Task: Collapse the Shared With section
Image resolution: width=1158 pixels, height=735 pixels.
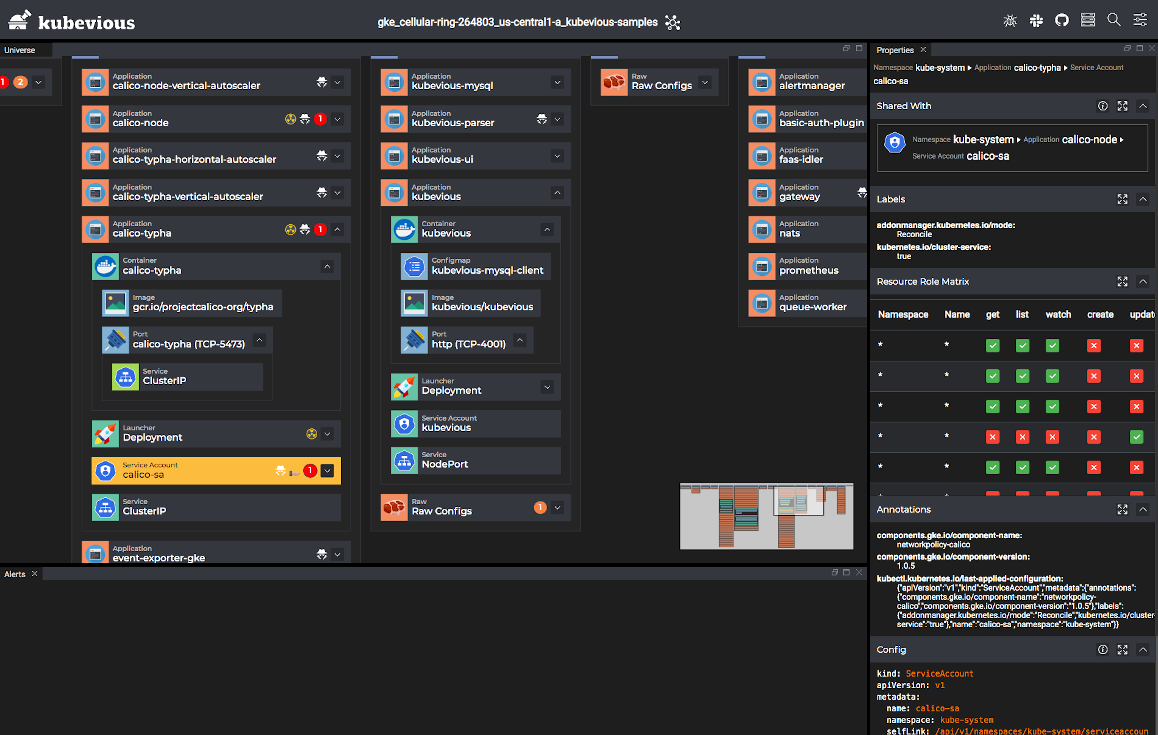Action: [x=1142, y=106]
